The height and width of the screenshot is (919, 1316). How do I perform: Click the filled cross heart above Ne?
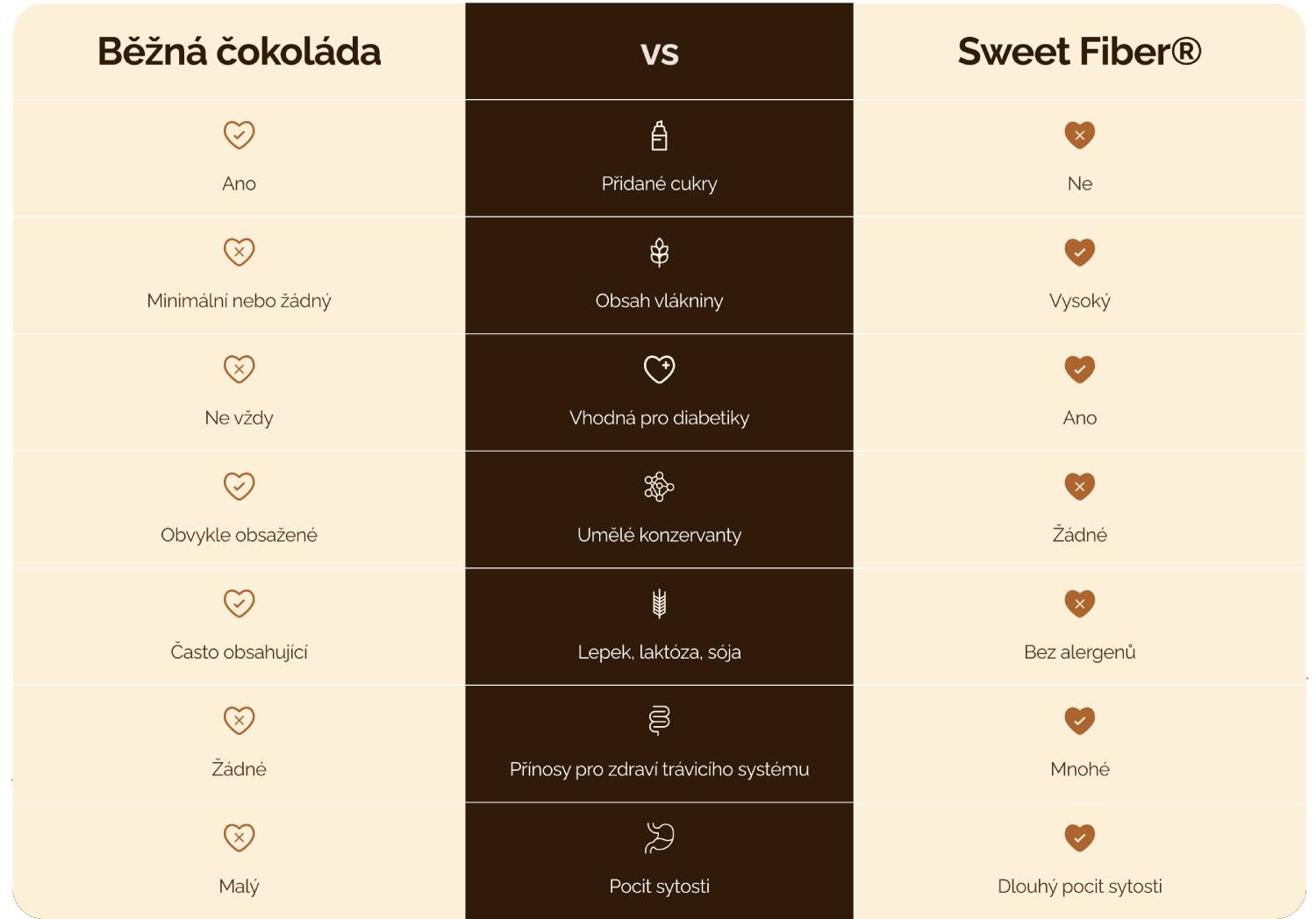(1079, 135)
